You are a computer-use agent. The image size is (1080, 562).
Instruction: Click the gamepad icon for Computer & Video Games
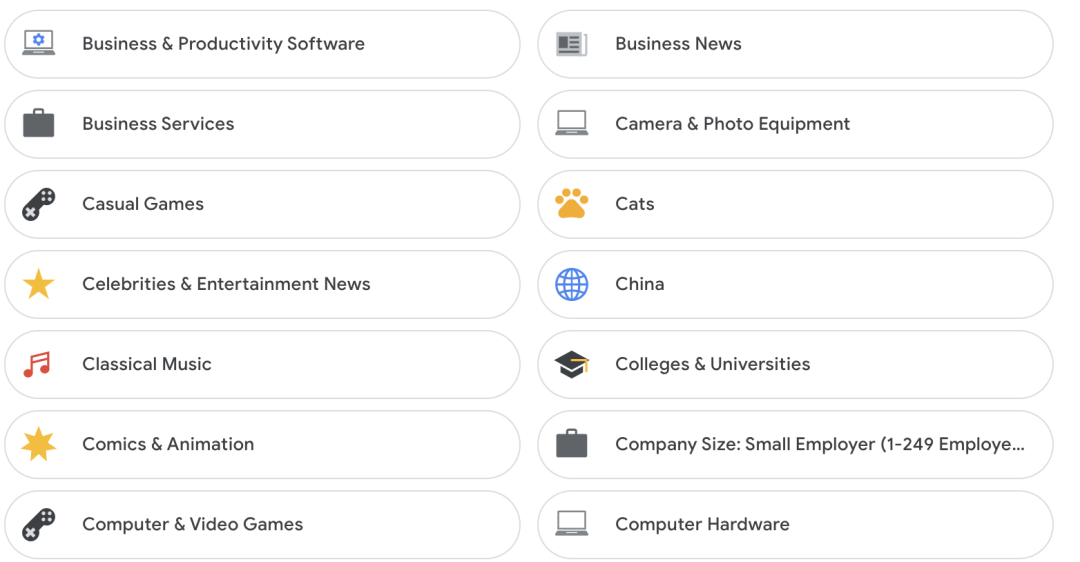(x=39, y=524)
